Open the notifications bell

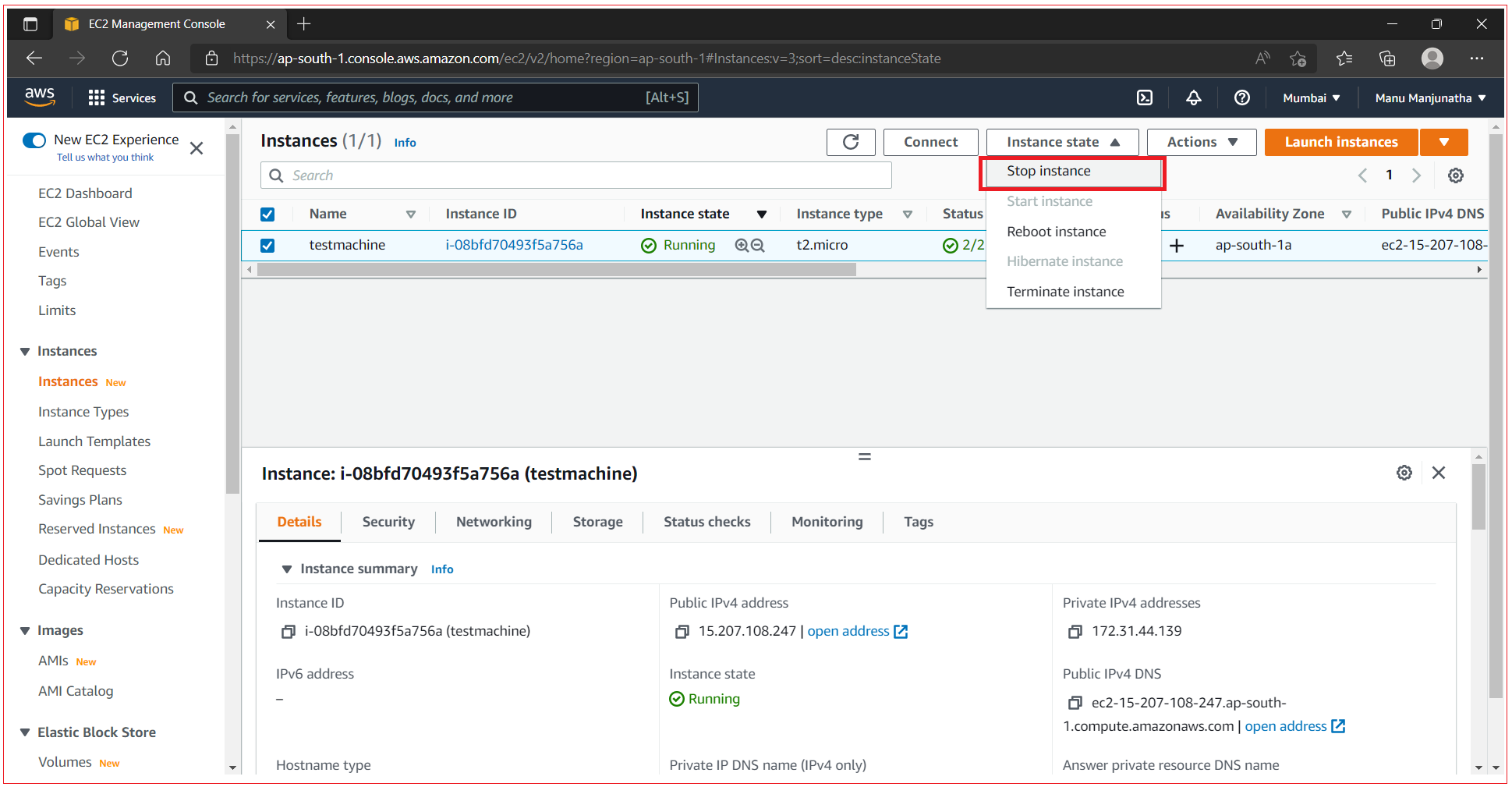tap(1194, 97)
